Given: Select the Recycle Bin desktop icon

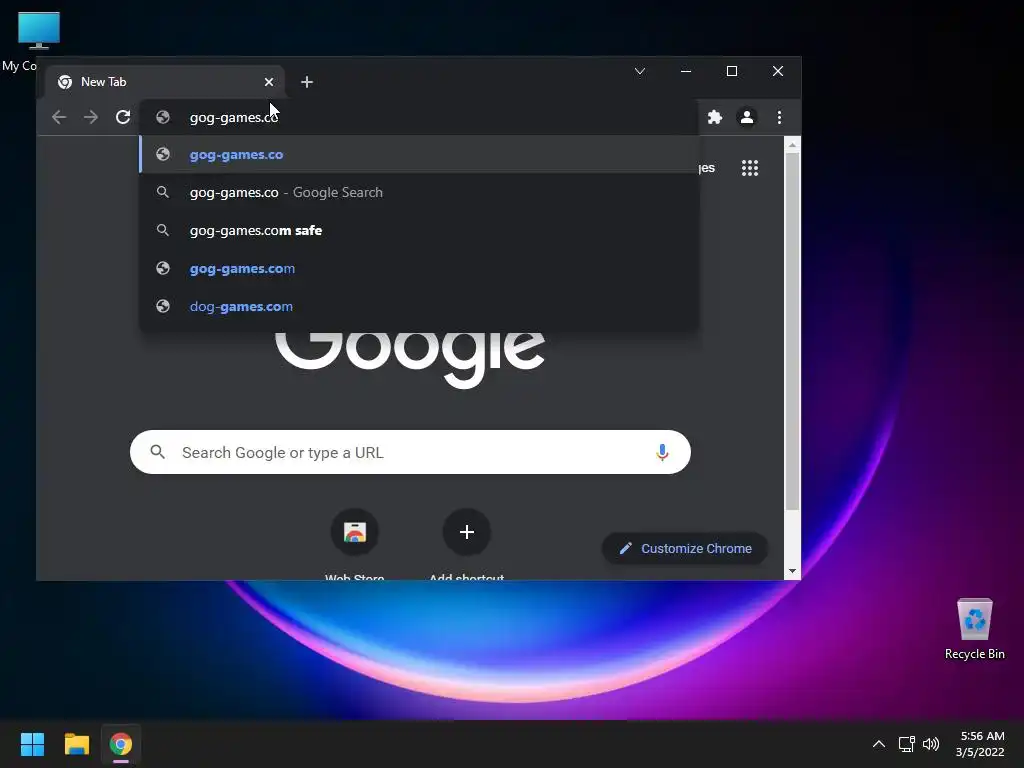Looking at the screenshot, I should coord(974,629).
